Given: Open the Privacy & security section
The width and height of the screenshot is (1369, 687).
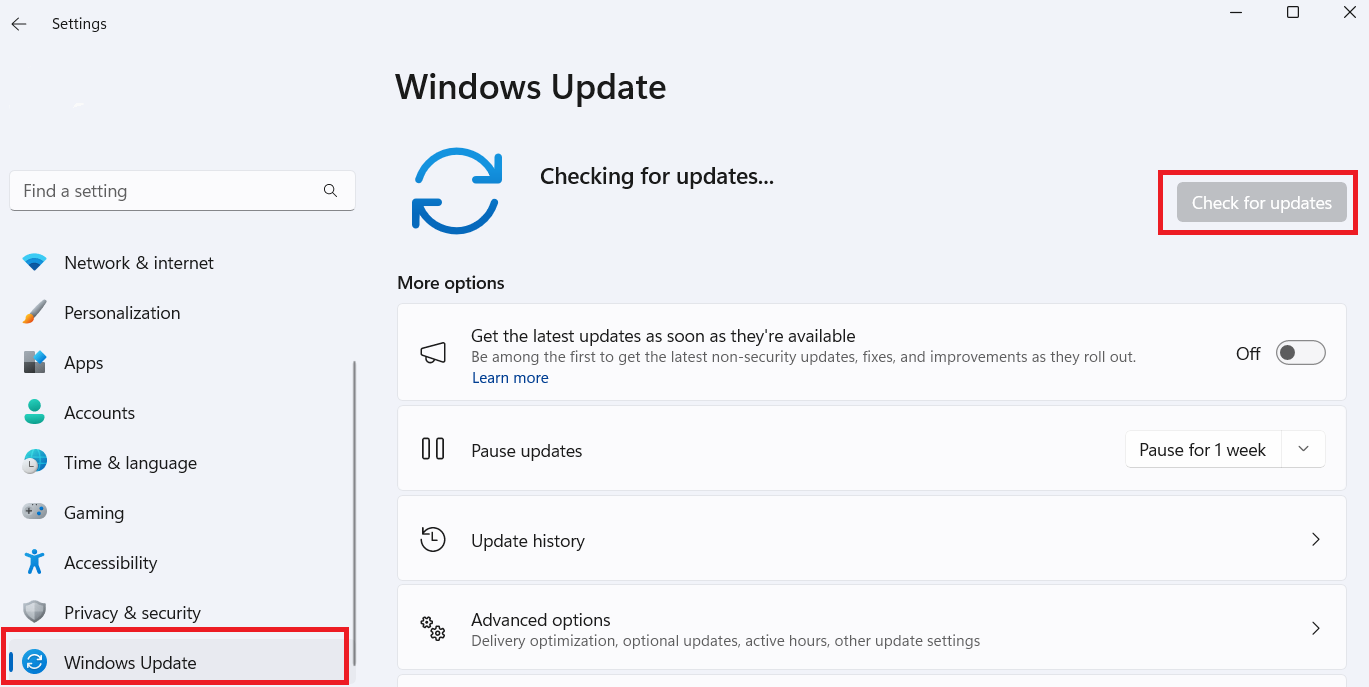Looking at the screenshot, I should click(x=177, y=613).
